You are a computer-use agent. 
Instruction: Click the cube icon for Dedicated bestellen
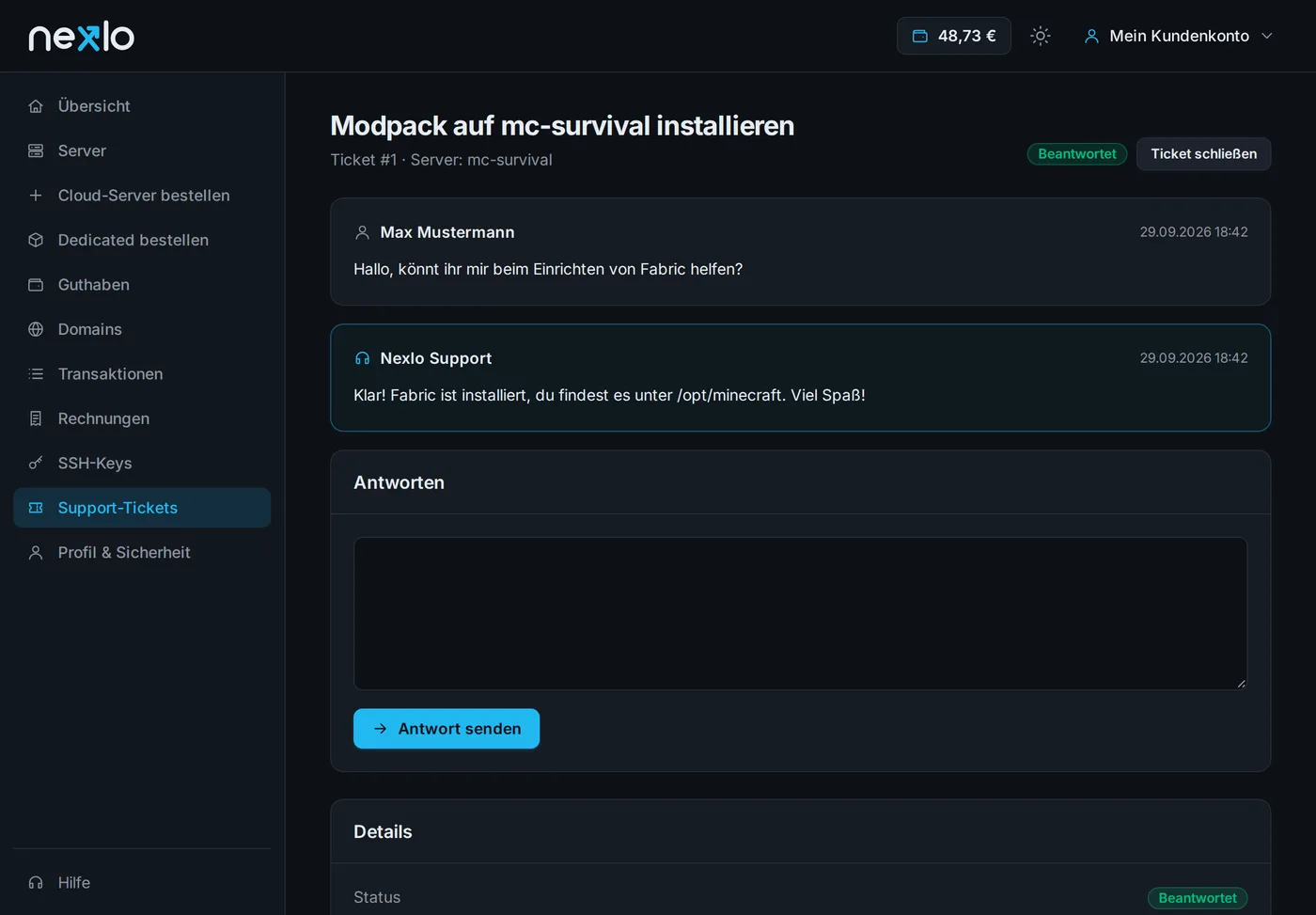coord(36,240)
